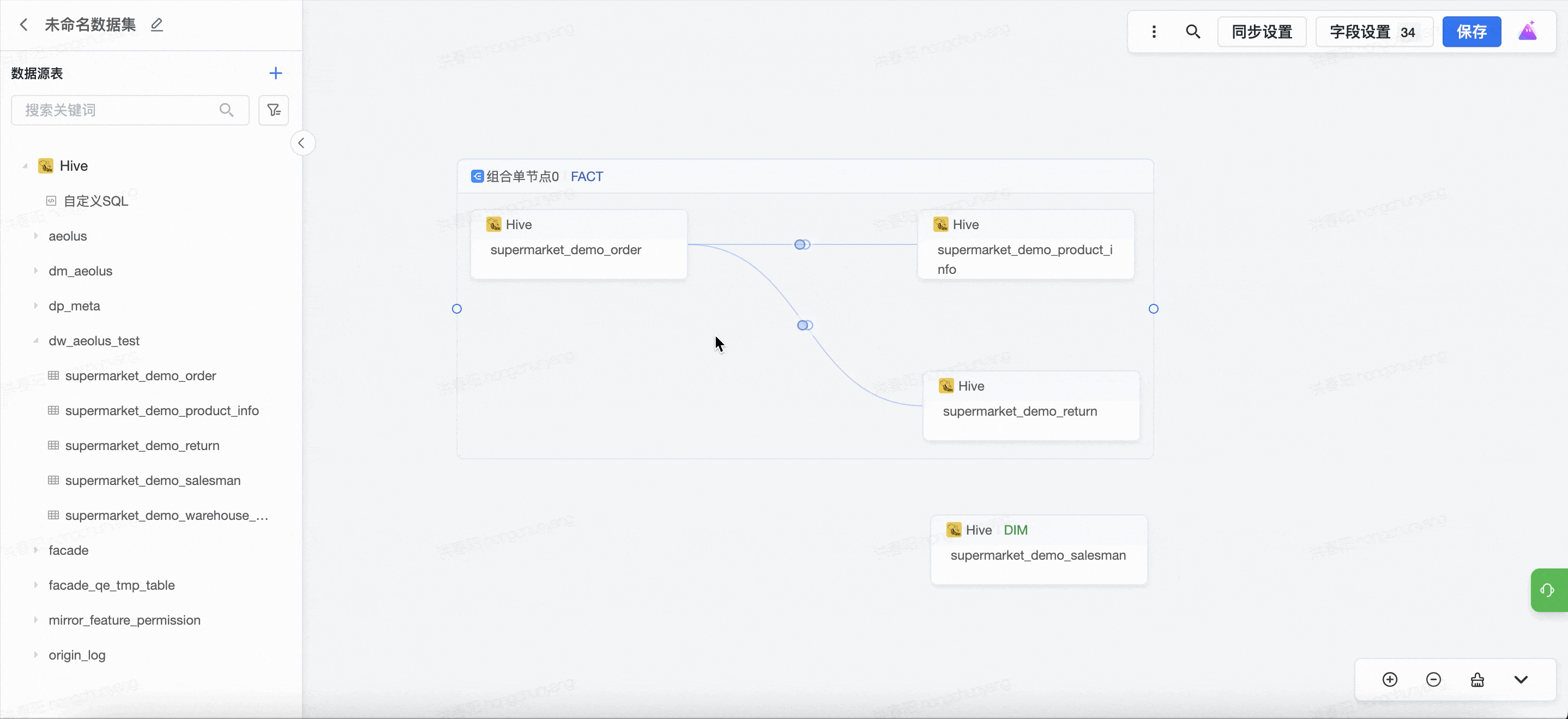Click the canvas search magnifier icon
The width and height of the screenshot is (1568, 719).
coord(1192,32)
